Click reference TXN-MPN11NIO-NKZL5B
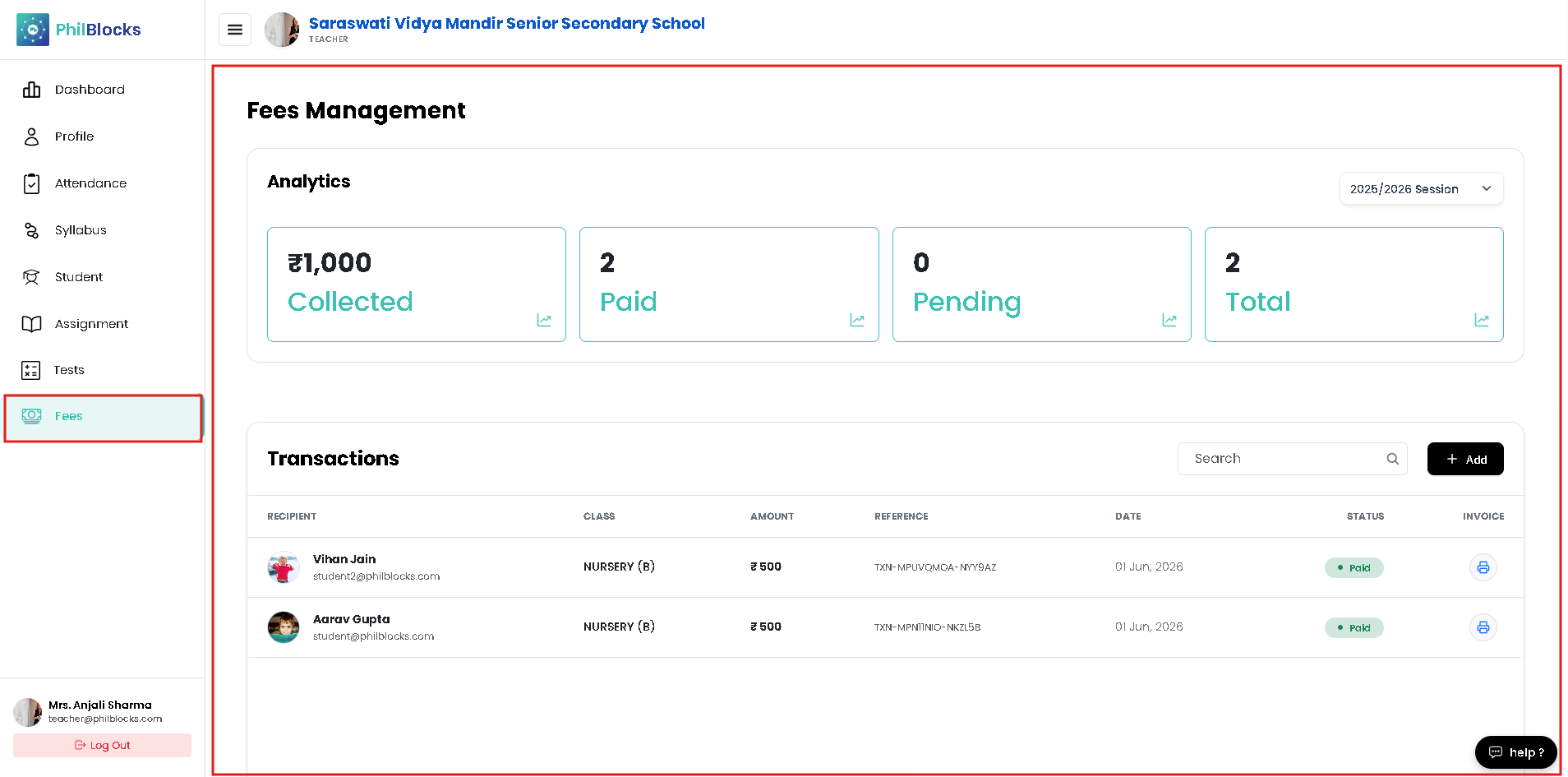The image size is (1568, 777). coord(927,627)
